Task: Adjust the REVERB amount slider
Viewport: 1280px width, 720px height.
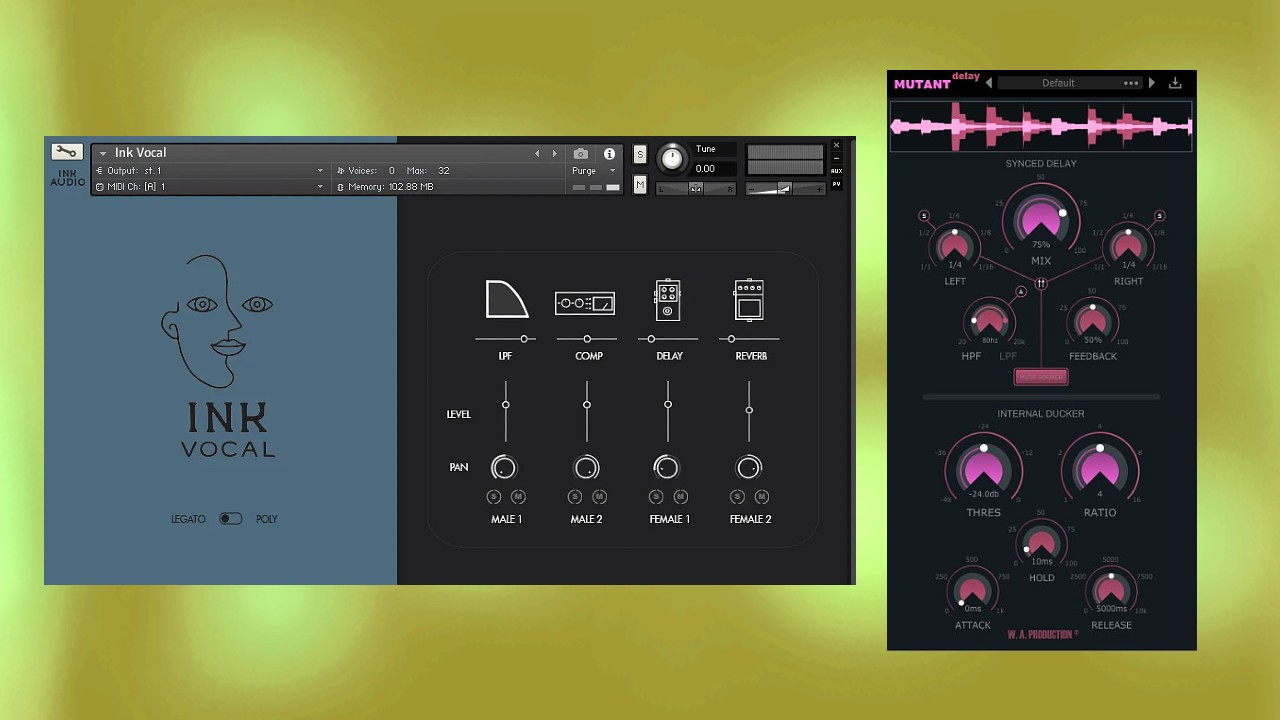Action: 749,339
